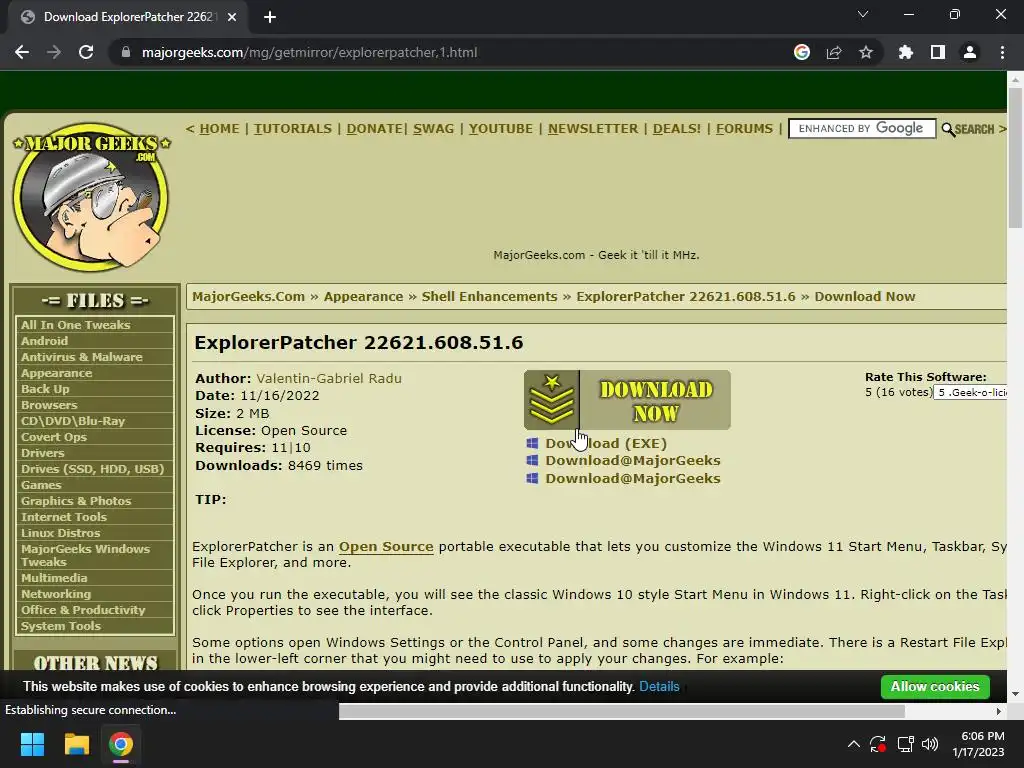Open the Extensions puzzle icon
This screenshot has height=768, width=1024.
[x=905, y=52]
